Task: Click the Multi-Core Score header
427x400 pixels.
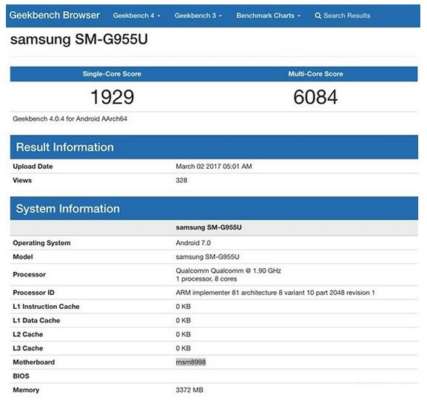Action: [315, 74]
